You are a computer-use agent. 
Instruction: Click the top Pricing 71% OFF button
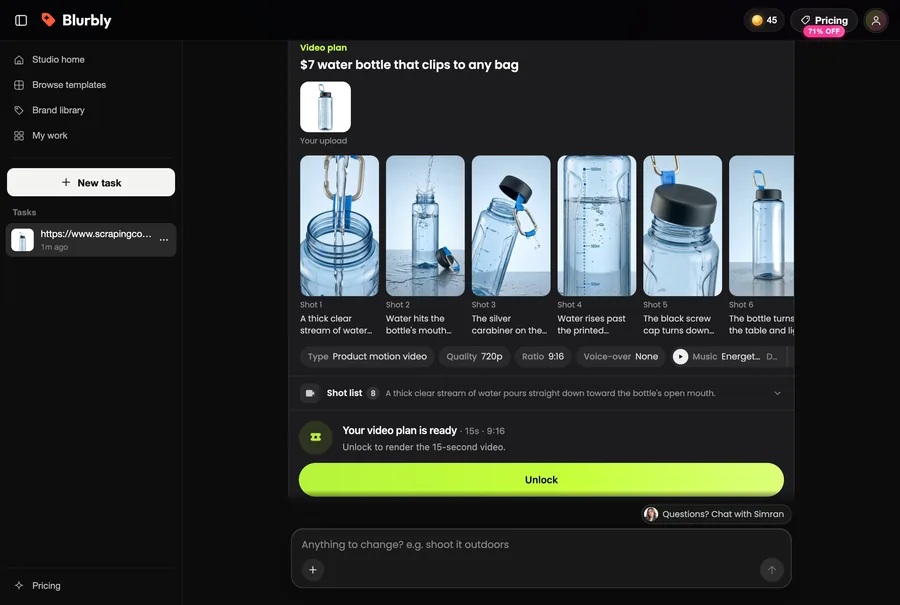[824, 23]
